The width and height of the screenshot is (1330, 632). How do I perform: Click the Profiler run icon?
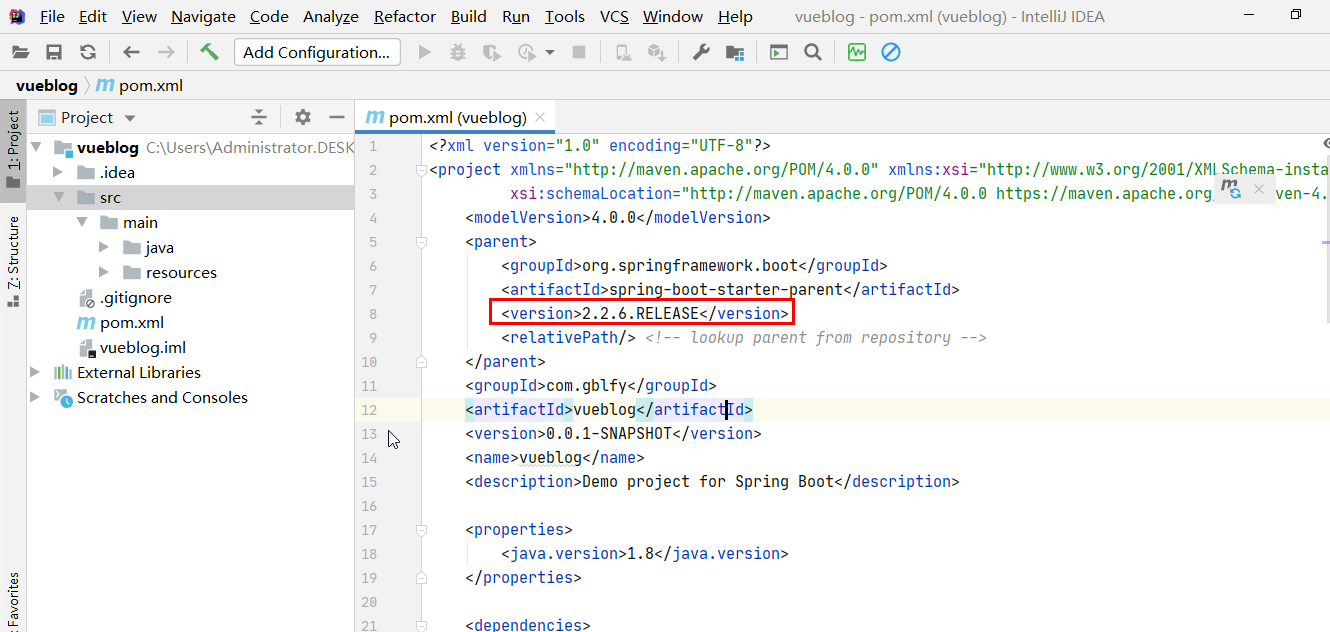click(527, 52)
